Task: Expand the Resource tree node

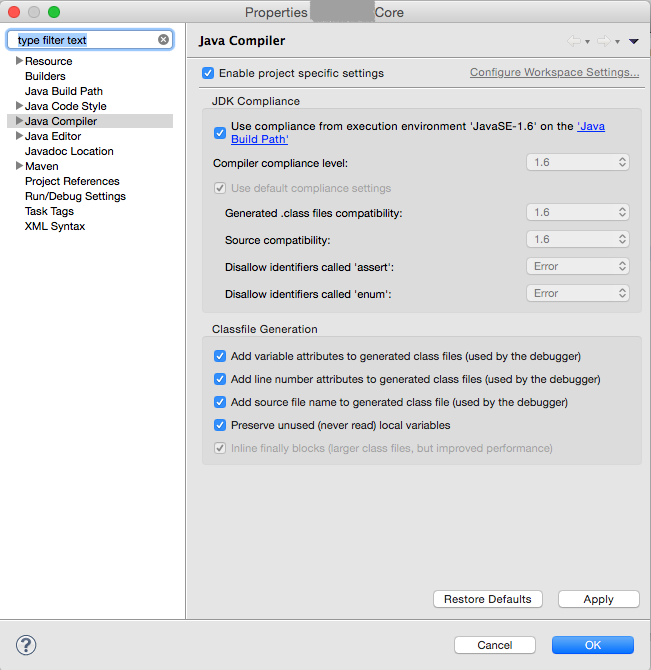Action: click(x=19, y=61)
